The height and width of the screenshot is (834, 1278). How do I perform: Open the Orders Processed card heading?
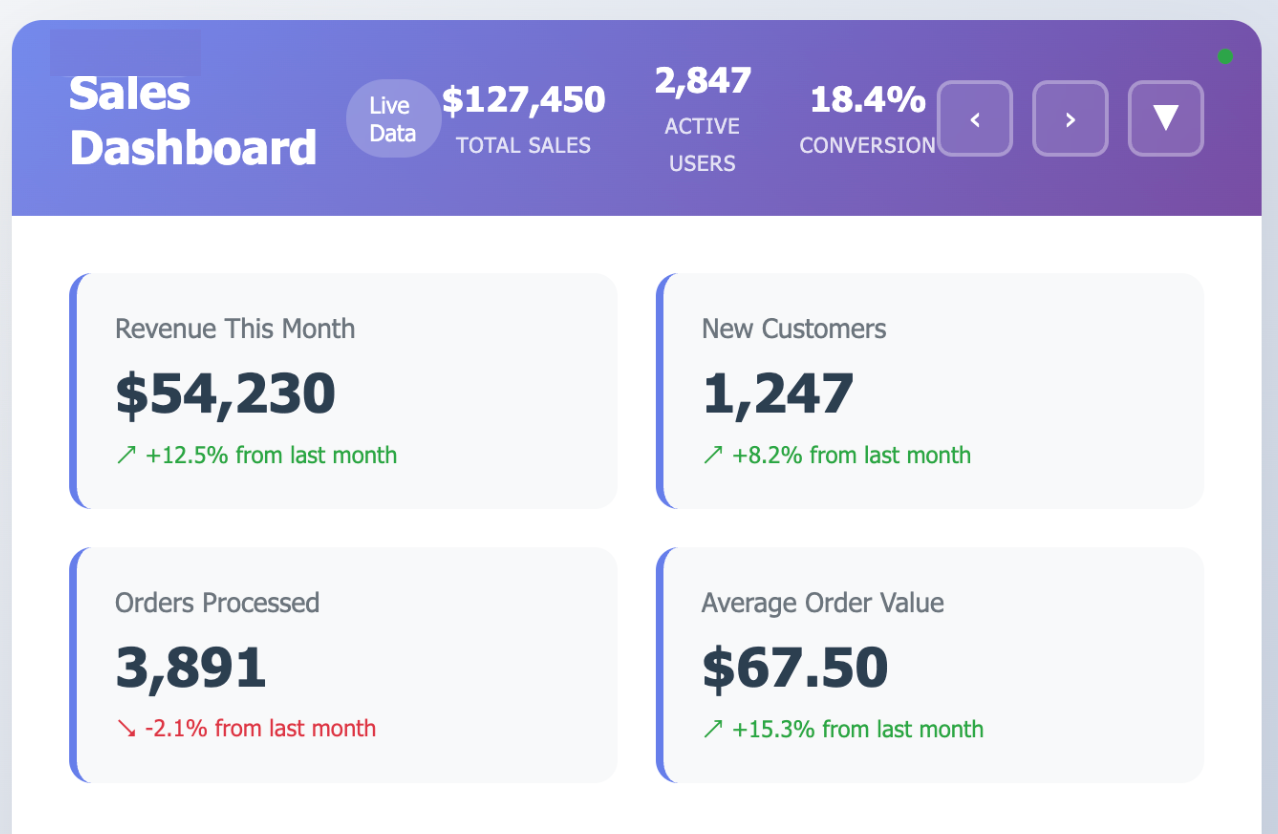[217, 603]
